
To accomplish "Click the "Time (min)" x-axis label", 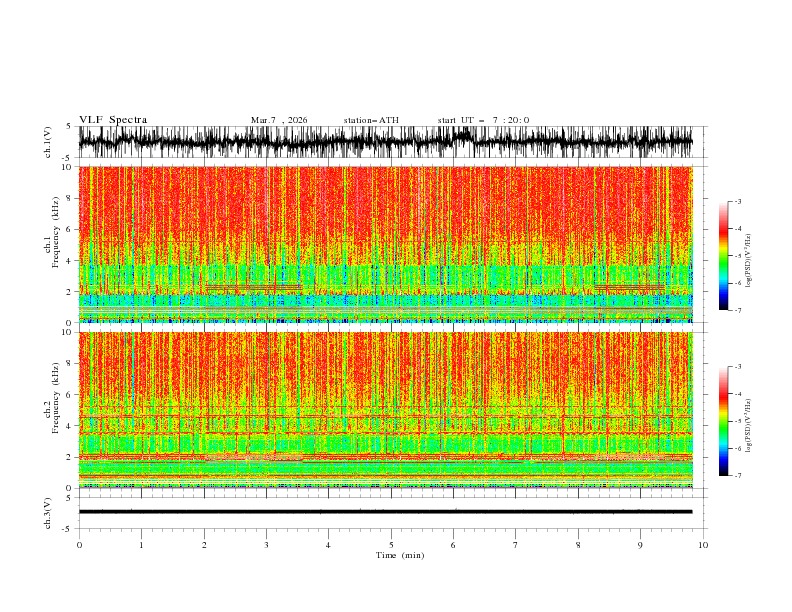I will tap(400, 555).
